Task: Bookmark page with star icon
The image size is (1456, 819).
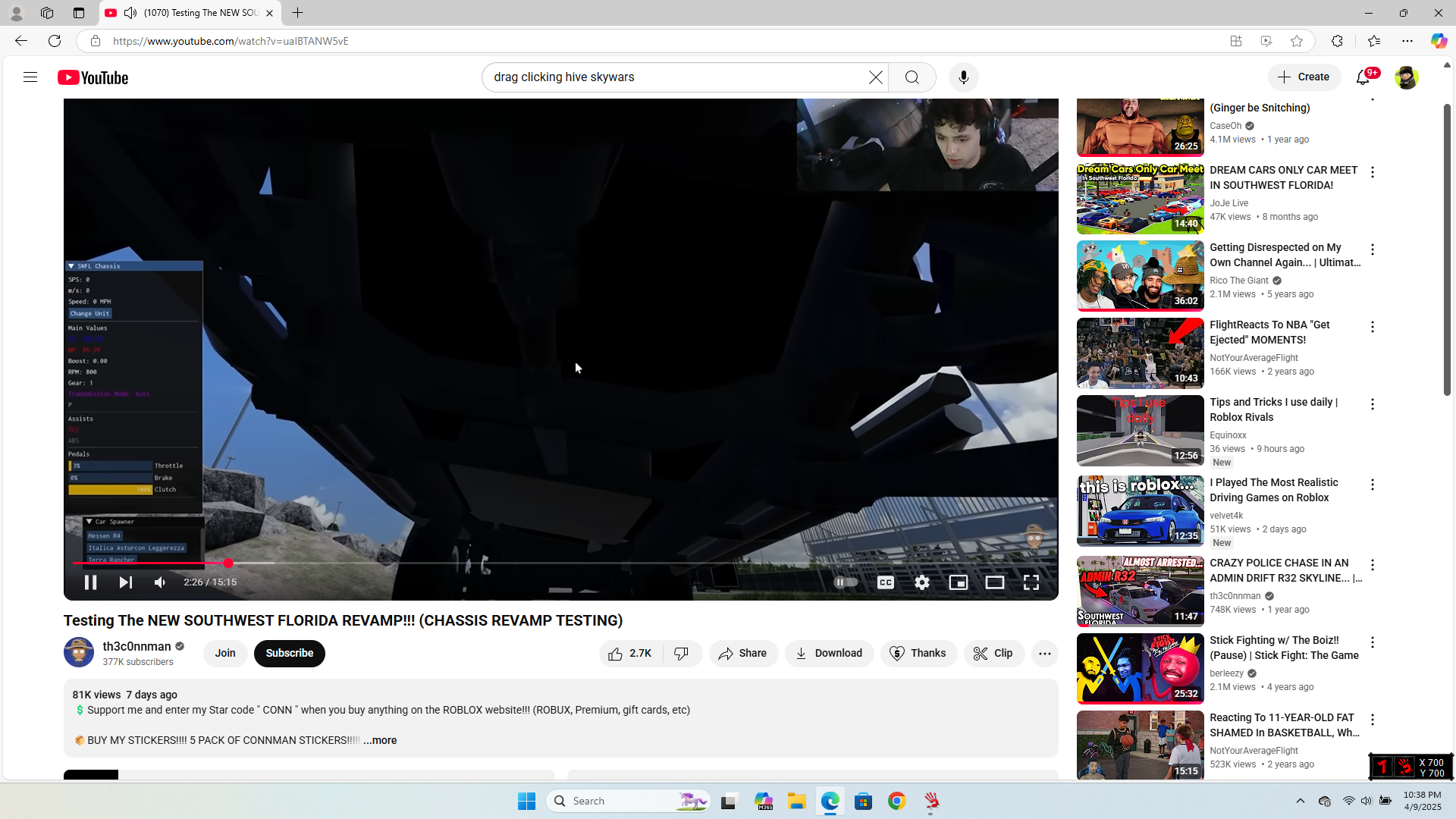Action: (x=1297, y=41)
